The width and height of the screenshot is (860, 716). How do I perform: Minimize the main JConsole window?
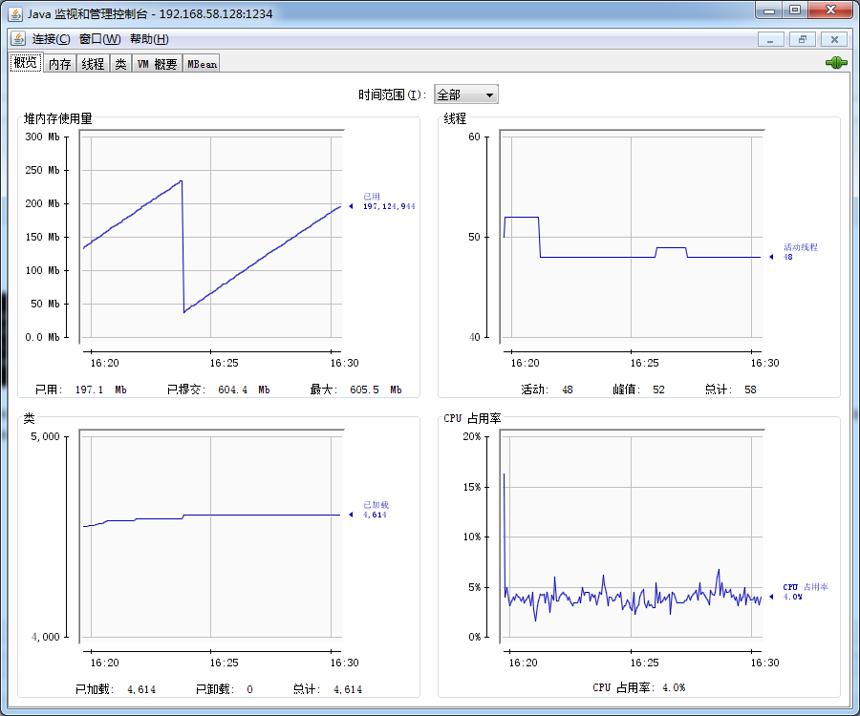[770, 10]
